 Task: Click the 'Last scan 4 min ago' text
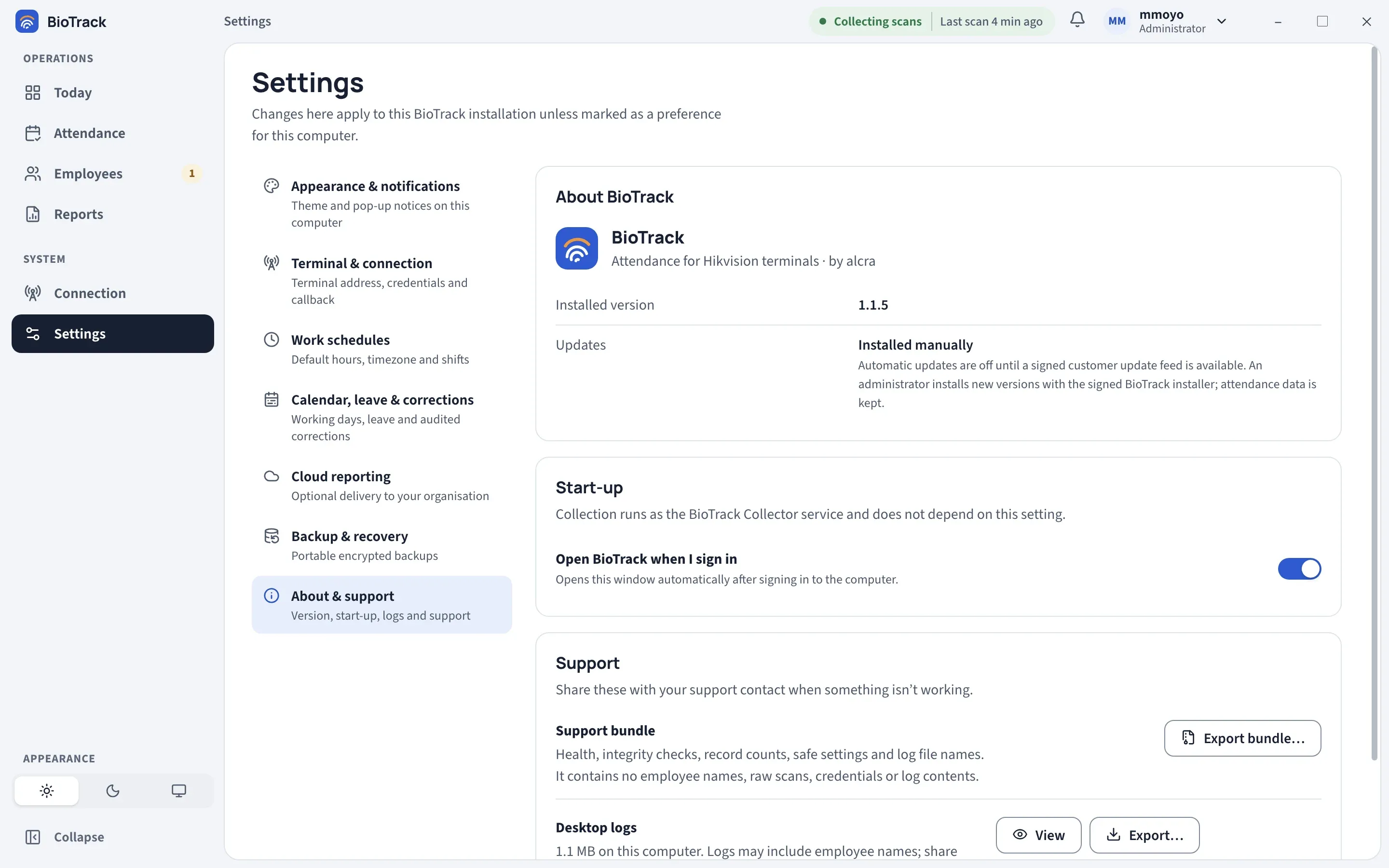[991, 21]
